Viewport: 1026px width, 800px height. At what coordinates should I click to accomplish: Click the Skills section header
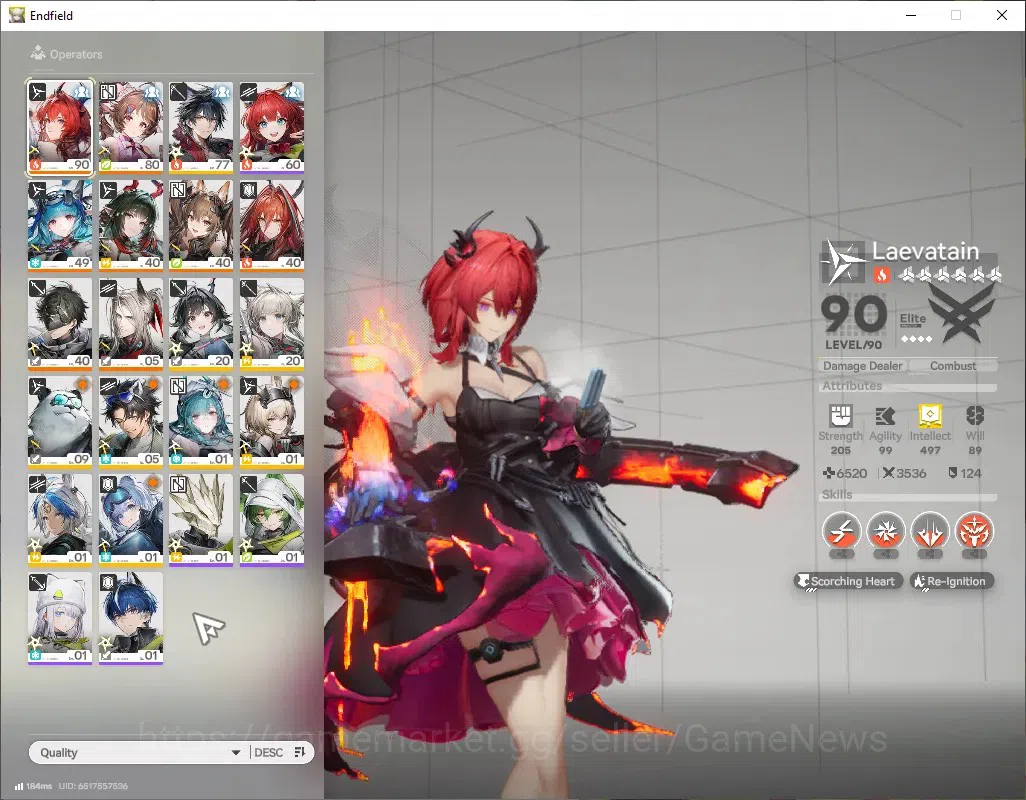click(x=837, y=495)
